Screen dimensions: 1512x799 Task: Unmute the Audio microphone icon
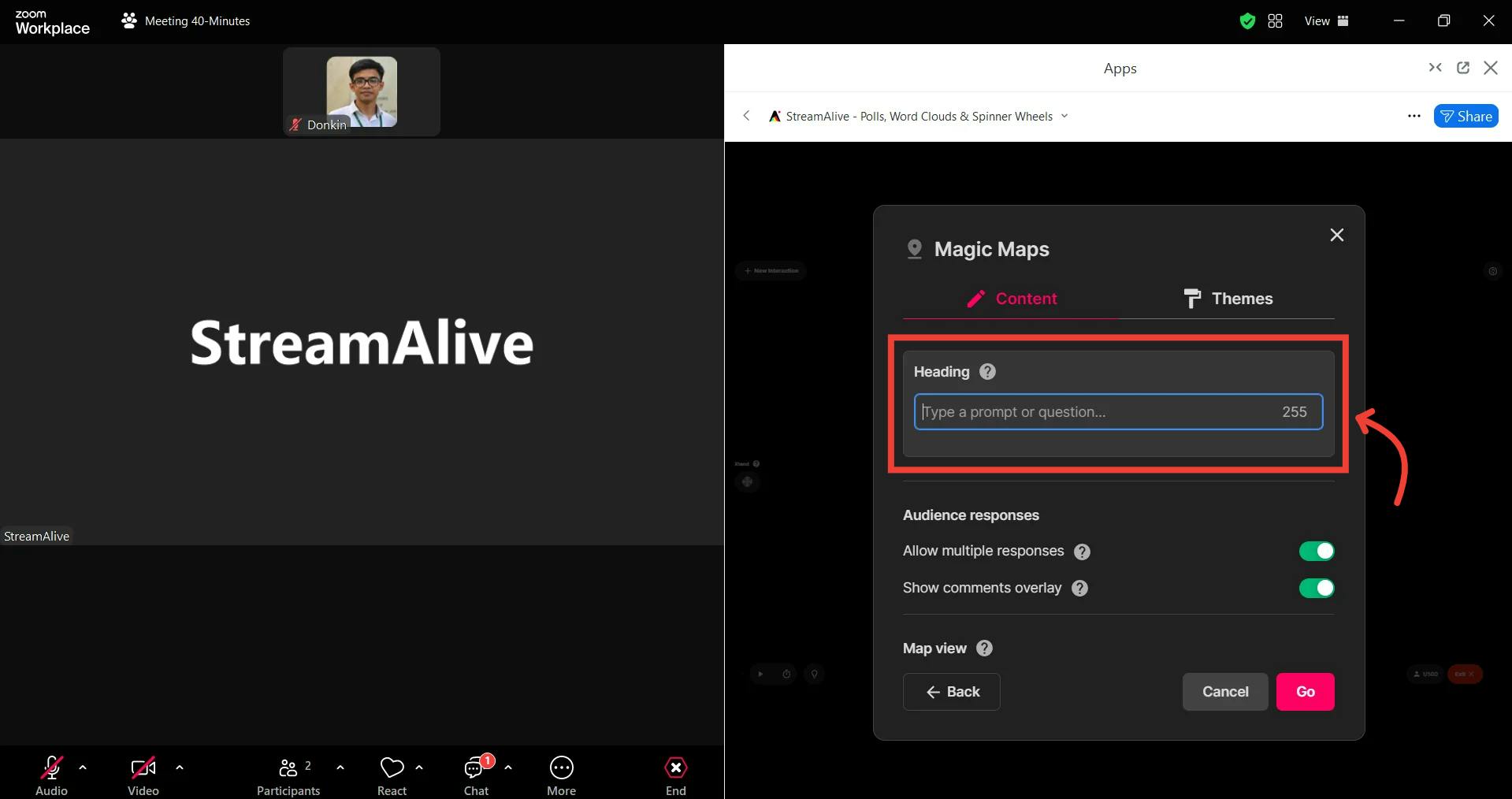tap(52, 767)
